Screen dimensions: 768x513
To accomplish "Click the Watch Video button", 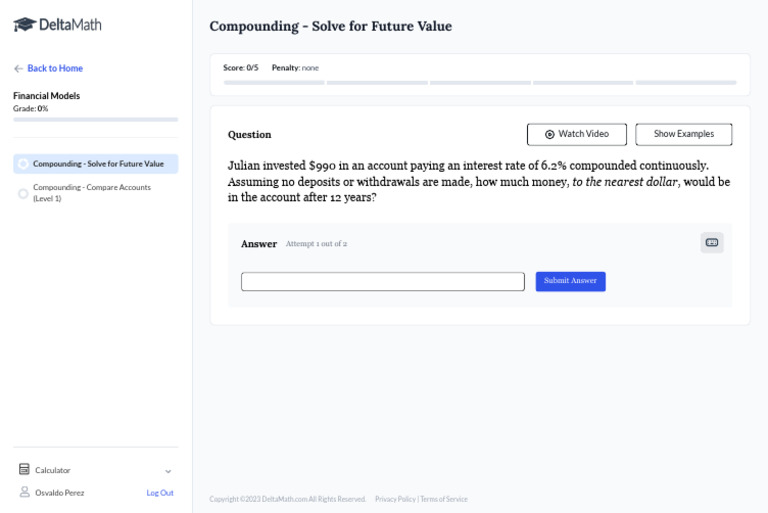I will 577,134.
